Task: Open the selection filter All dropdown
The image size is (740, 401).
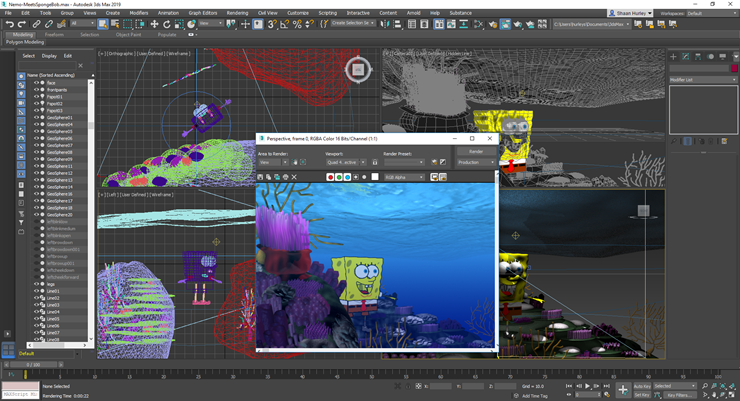Action: tap(83, 23)
